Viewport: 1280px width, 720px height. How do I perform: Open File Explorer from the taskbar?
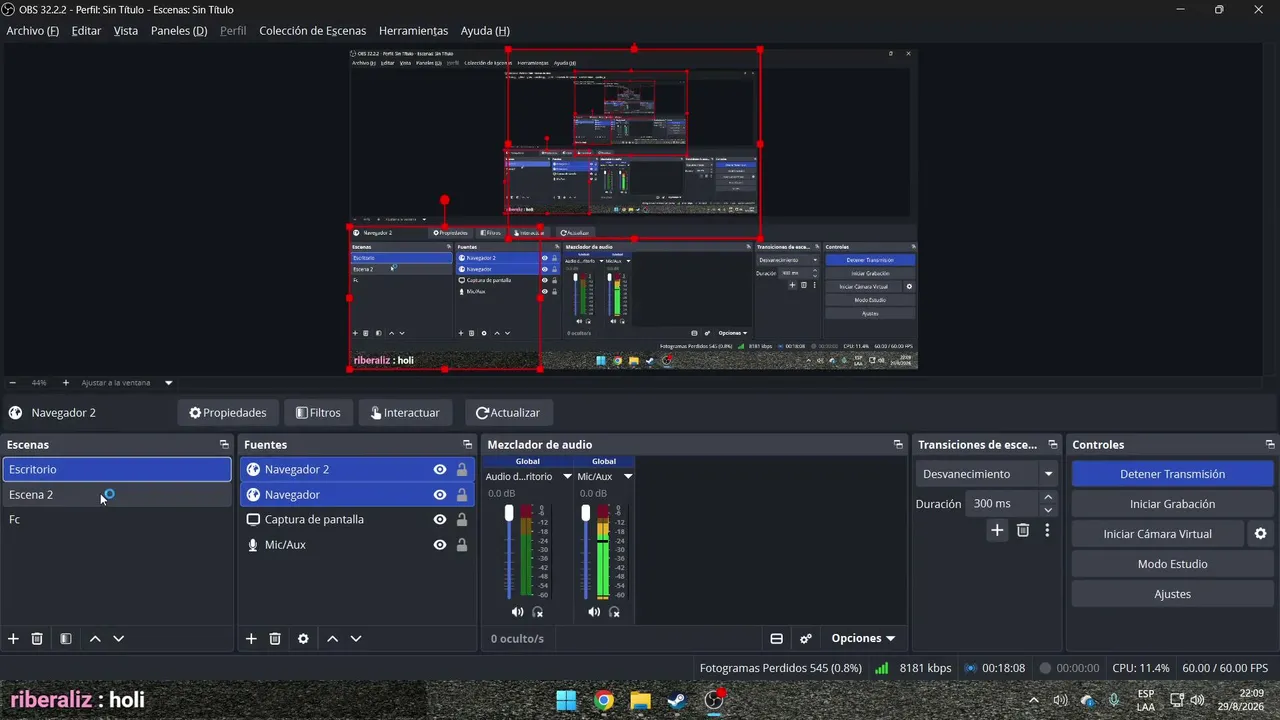(640, 700)
